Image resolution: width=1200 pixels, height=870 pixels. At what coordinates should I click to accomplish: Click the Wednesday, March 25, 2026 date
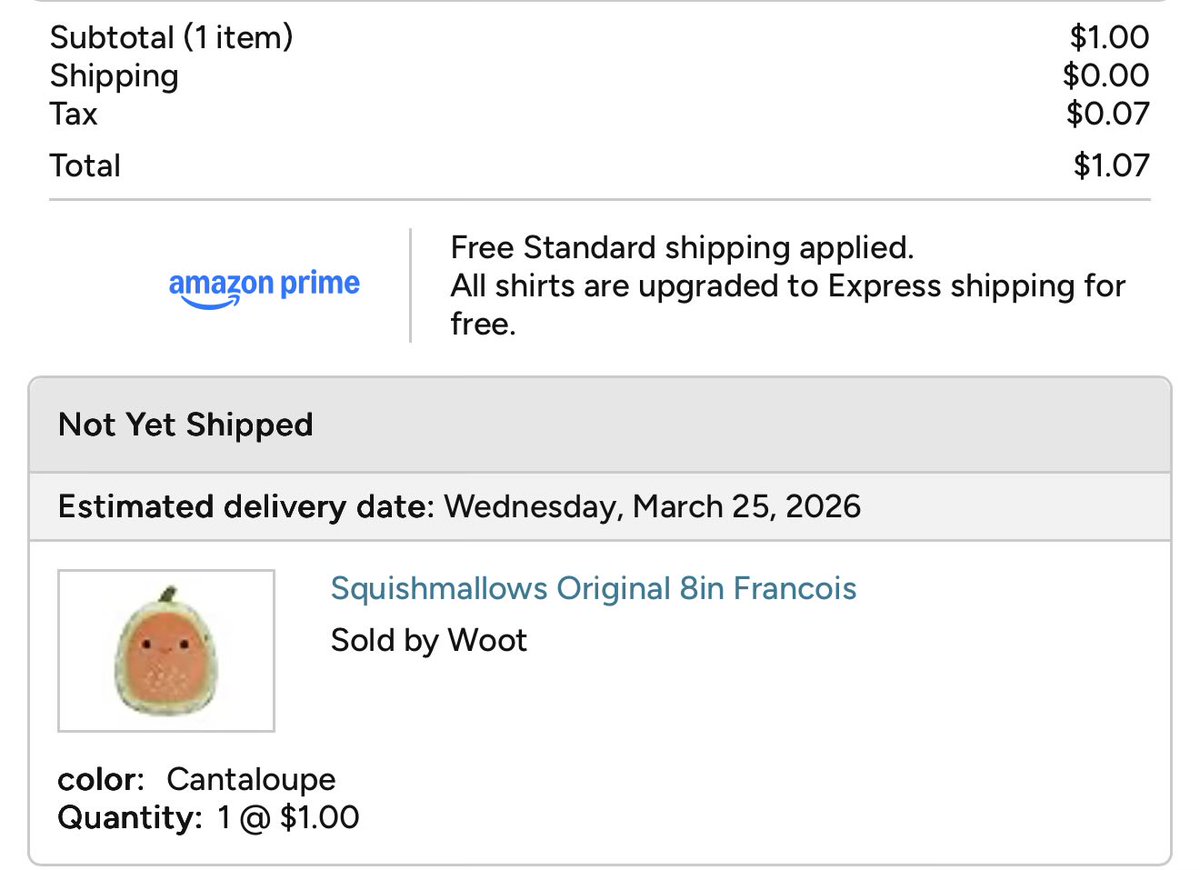tap(652, 506)
